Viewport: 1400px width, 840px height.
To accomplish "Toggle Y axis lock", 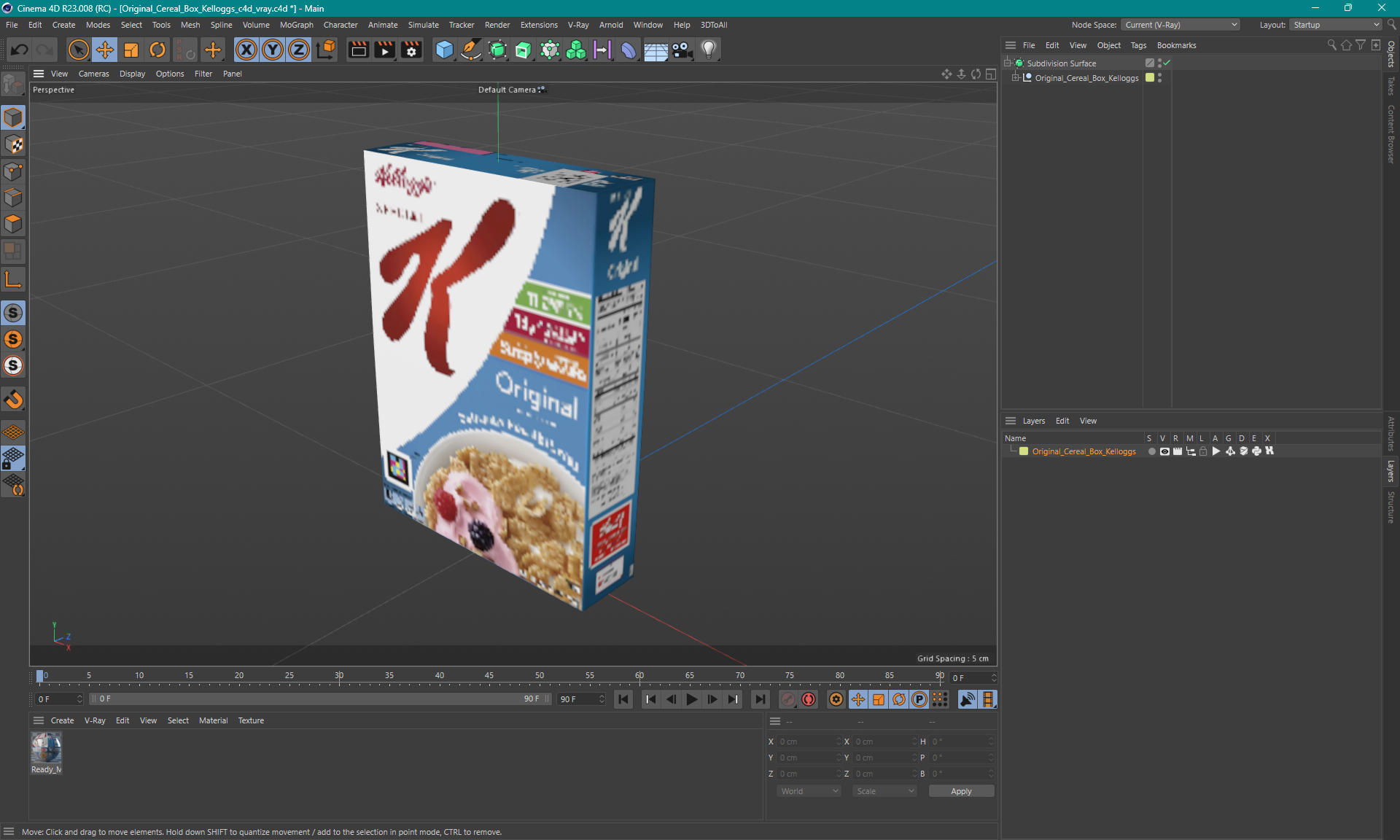I will 273,50.
